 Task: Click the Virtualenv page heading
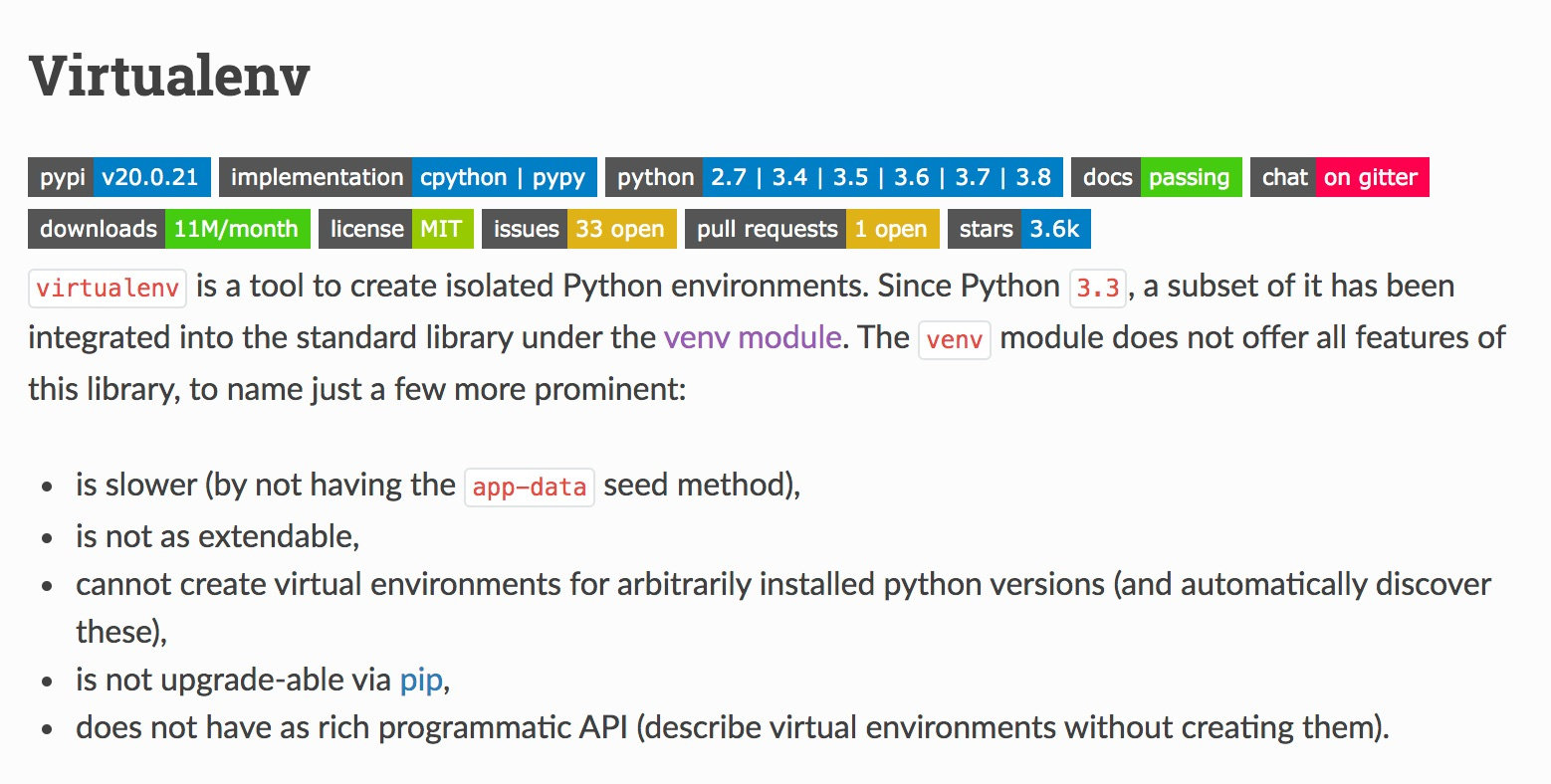169,76
